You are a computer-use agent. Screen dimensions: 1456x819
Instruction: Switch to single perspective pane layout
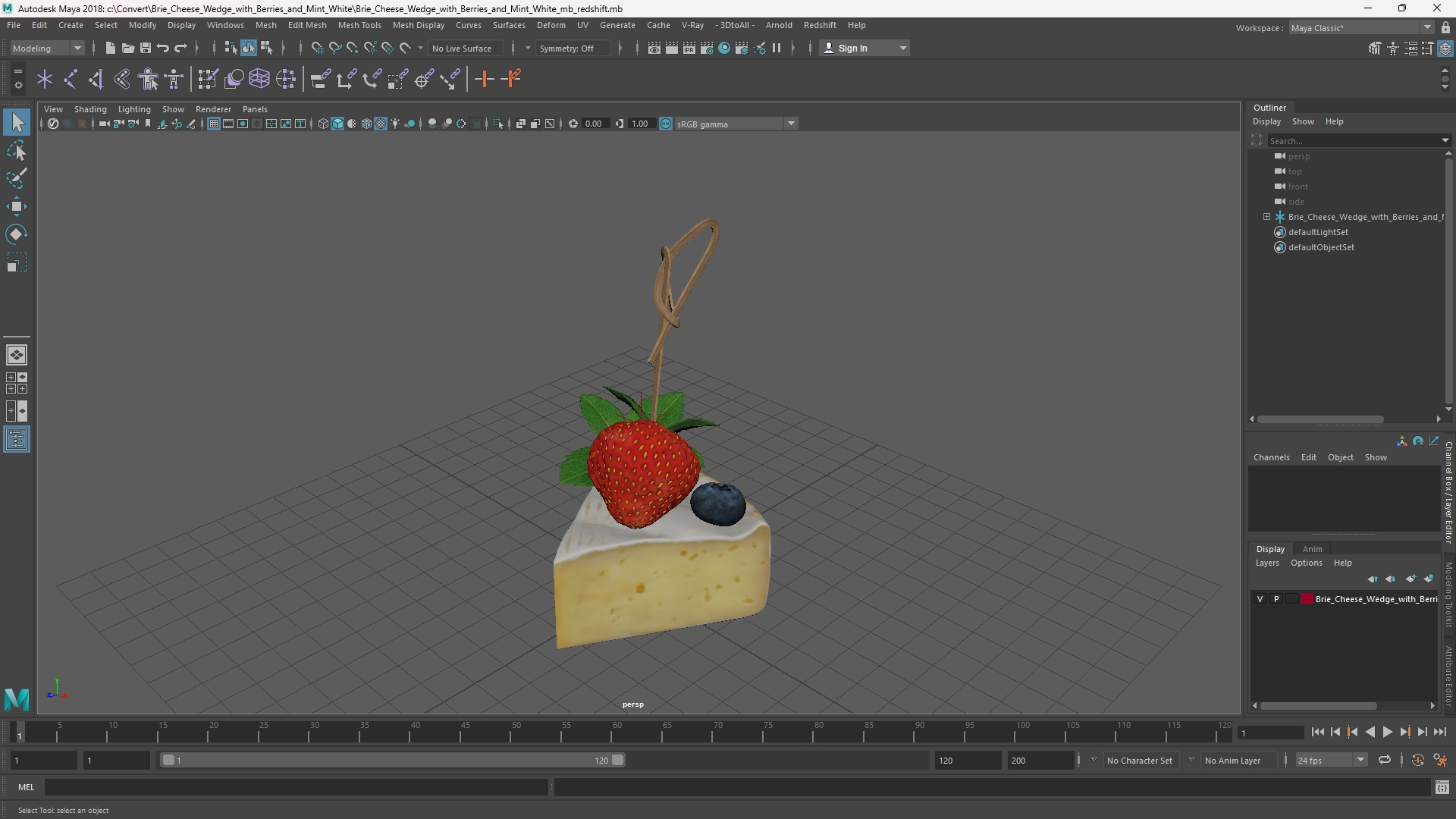click(17, 355)
